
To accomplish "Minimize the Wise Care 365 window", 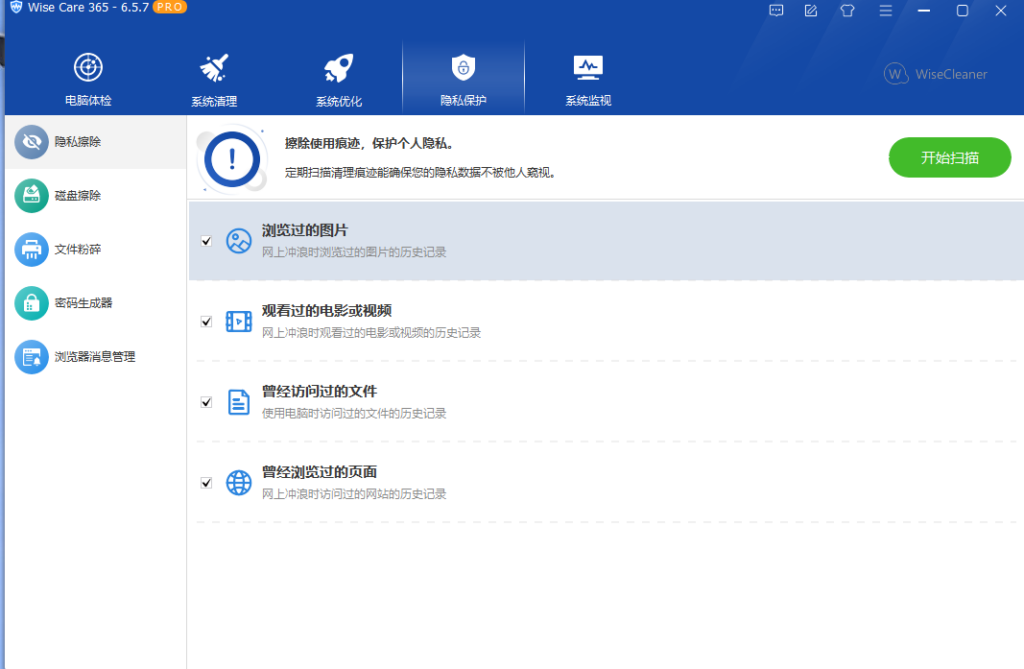I will 923,10.
